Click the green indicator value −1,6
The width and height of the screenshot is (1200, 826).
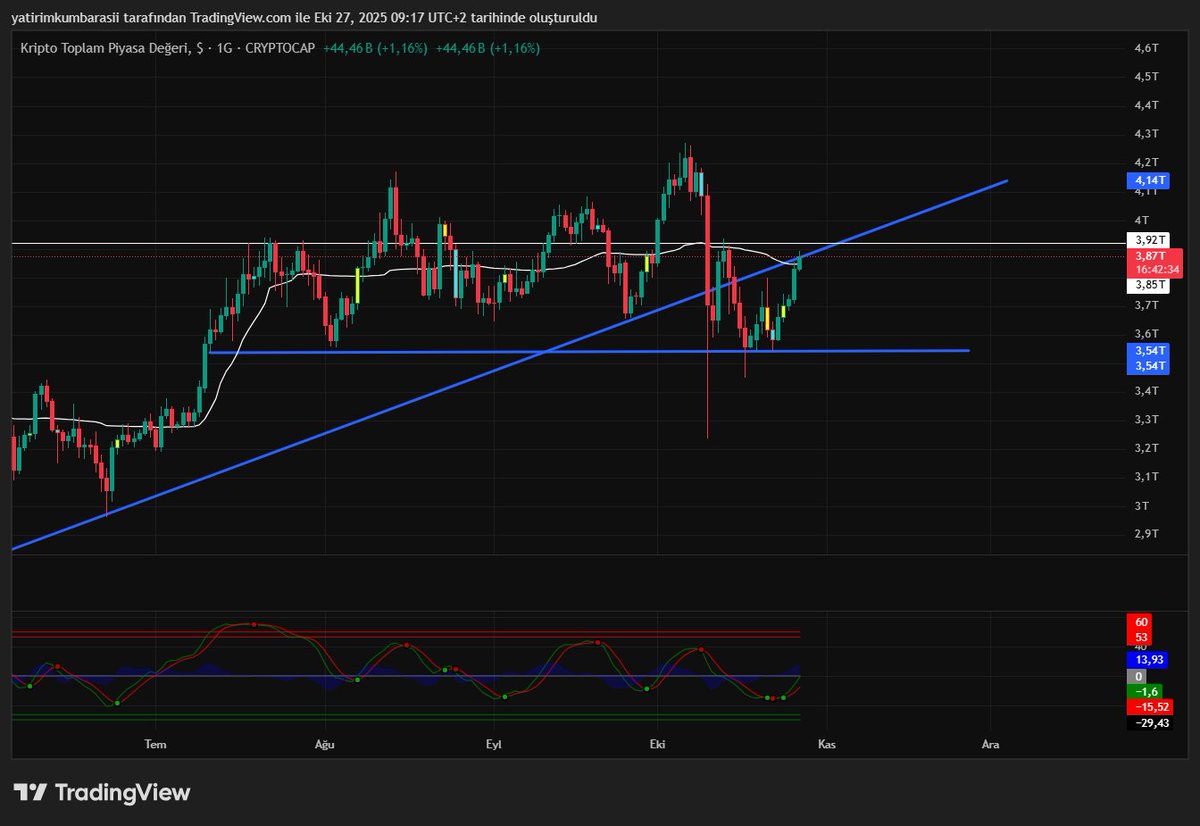(x=1144, y=691)
